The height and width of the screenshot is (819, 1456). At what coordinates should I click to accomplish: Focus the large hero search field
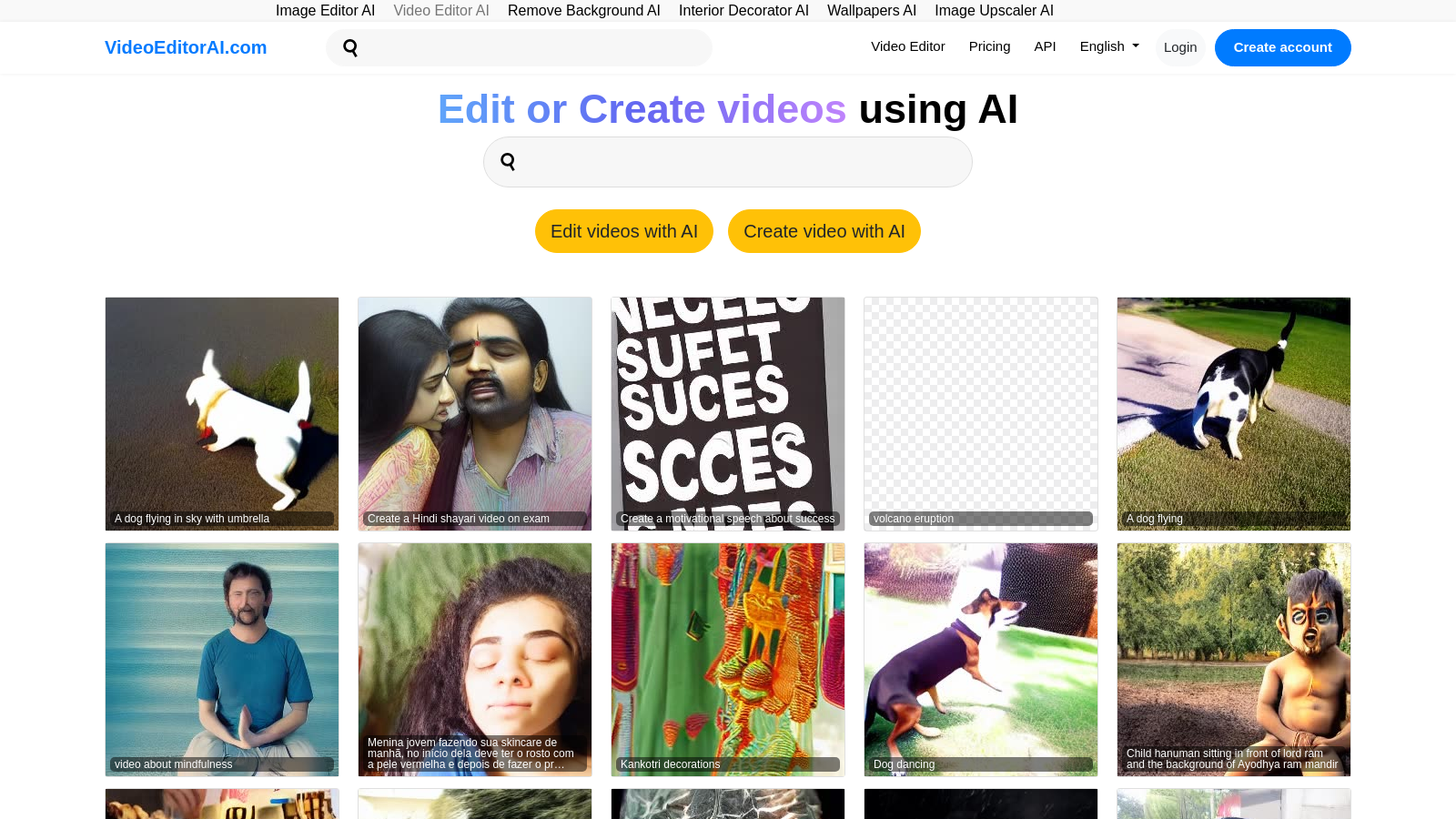728,162
